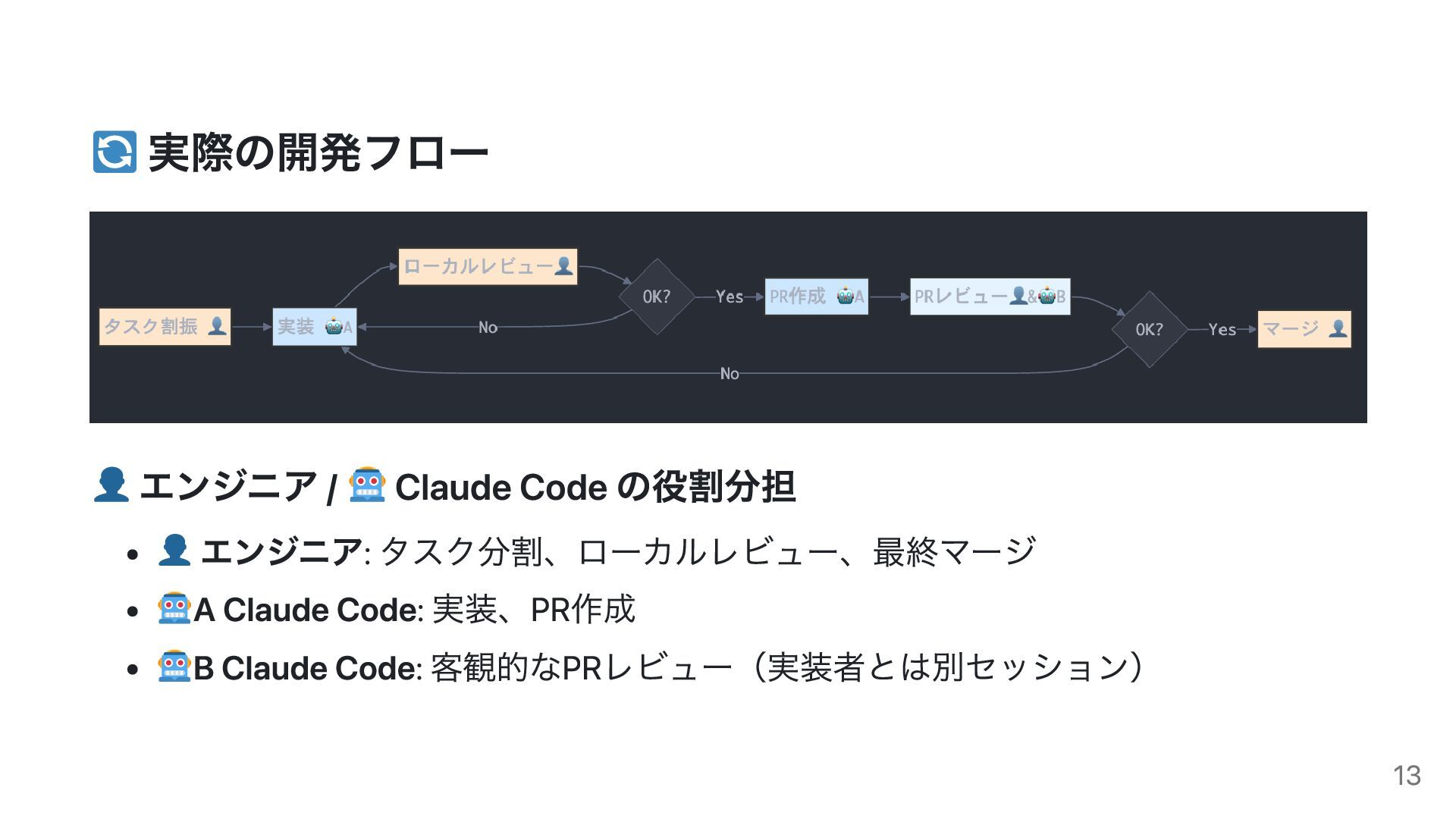
Task: Click the heading text Claude Code の役割分担
Action: coord(595,486)
